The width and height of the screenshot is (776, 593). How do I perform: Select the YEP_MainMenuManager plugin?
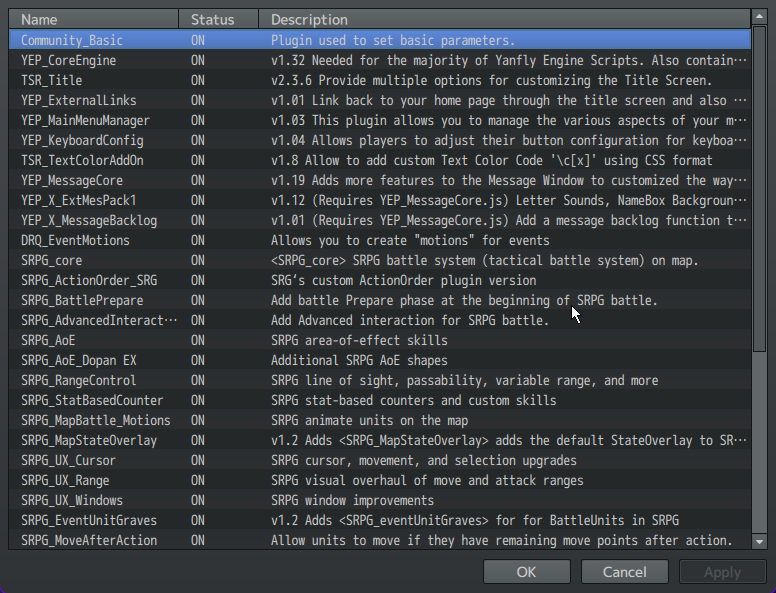pyautogui.click(x=380, y=120)
